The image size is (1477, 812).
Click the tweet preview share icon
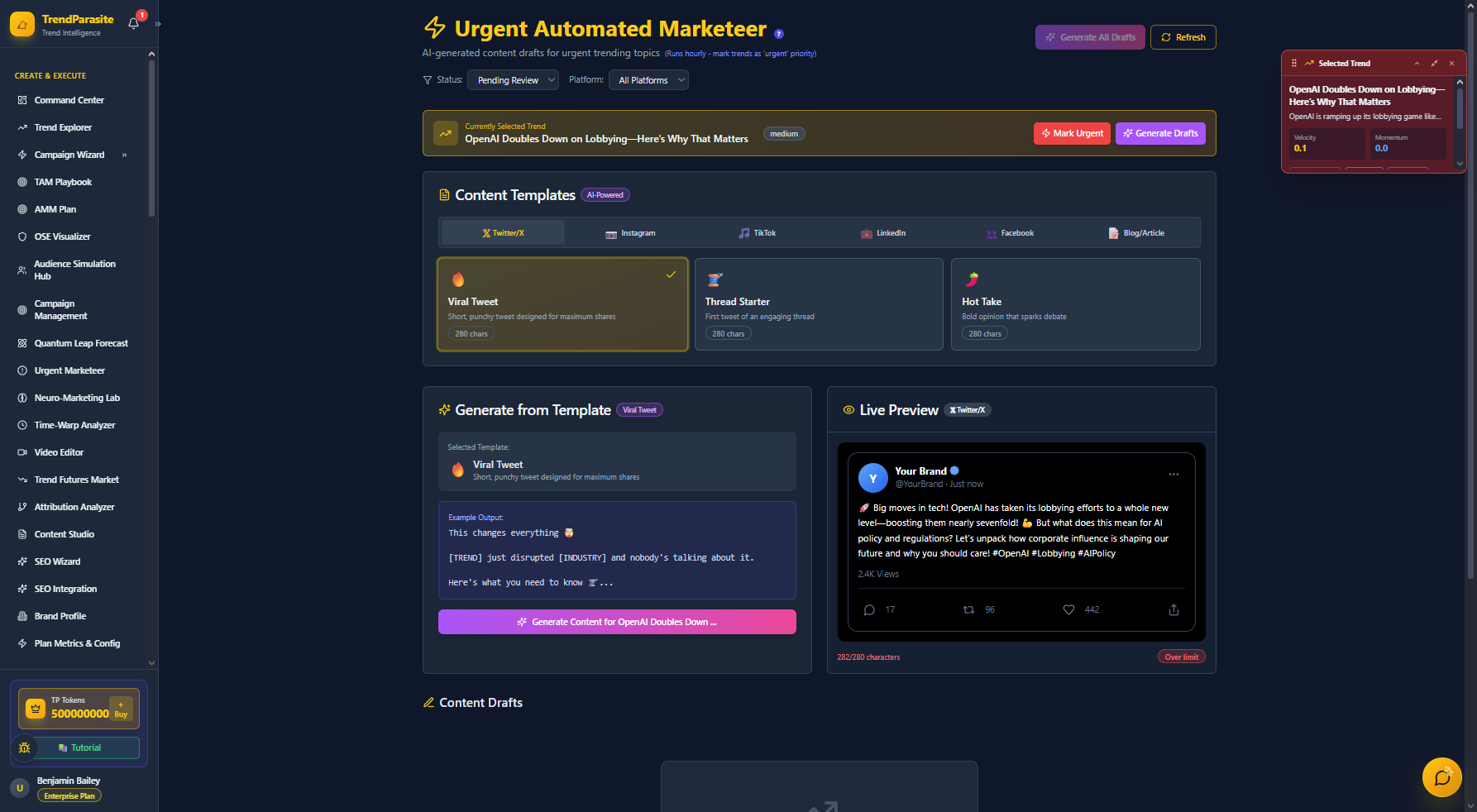[1173, 610]
